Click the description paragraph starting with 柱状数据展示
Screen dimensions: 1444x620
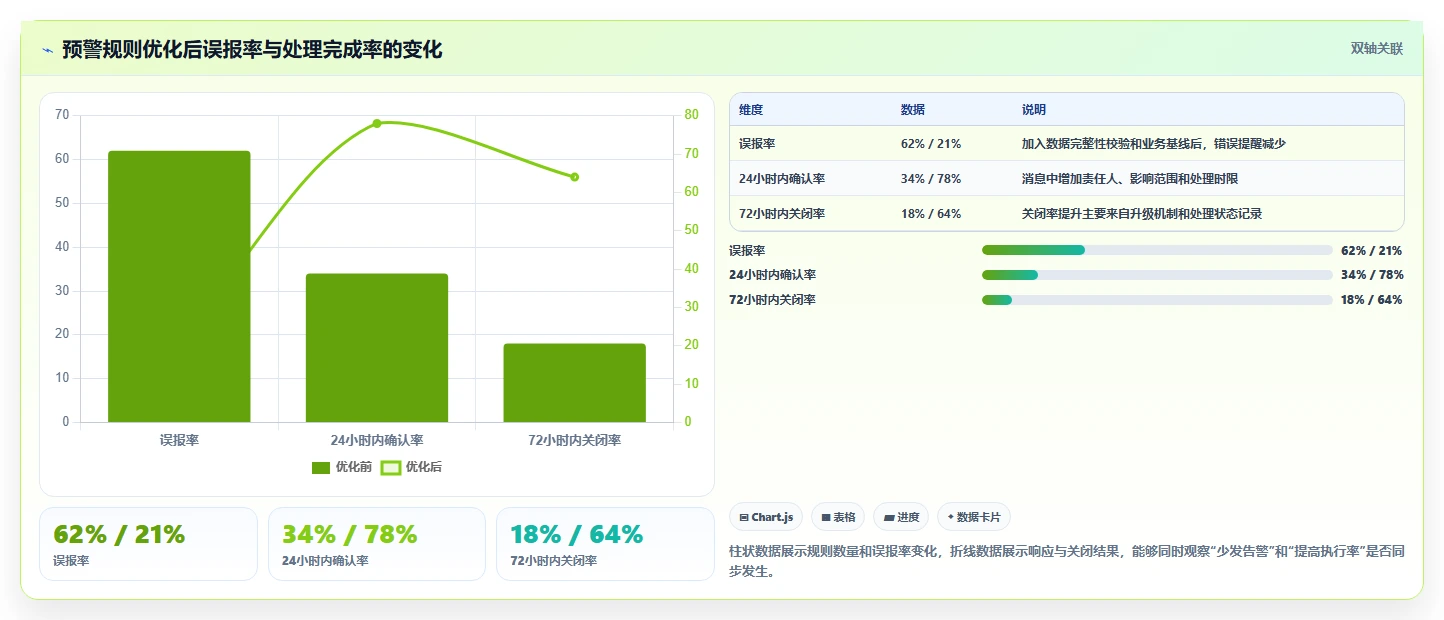(1067, 562)
